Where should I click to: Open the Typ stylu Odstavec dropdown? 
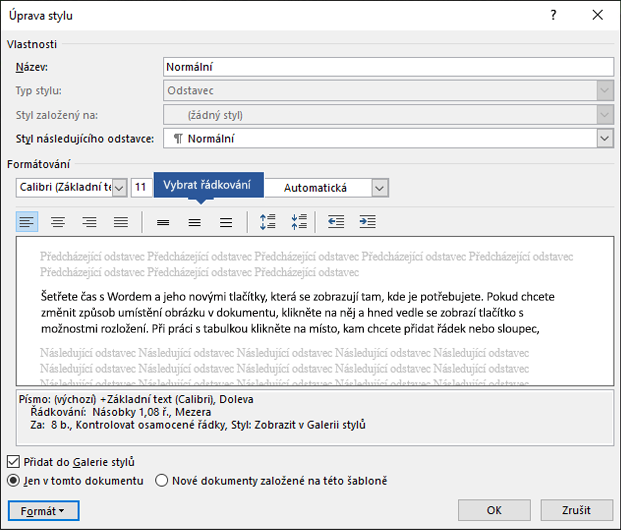click(605, 90)
